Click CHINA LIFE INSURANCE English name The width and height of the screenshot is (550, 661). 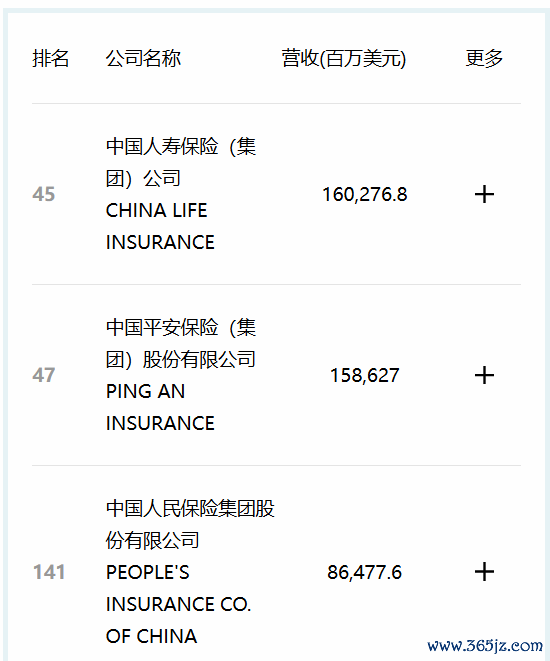(x=160, y=226)
